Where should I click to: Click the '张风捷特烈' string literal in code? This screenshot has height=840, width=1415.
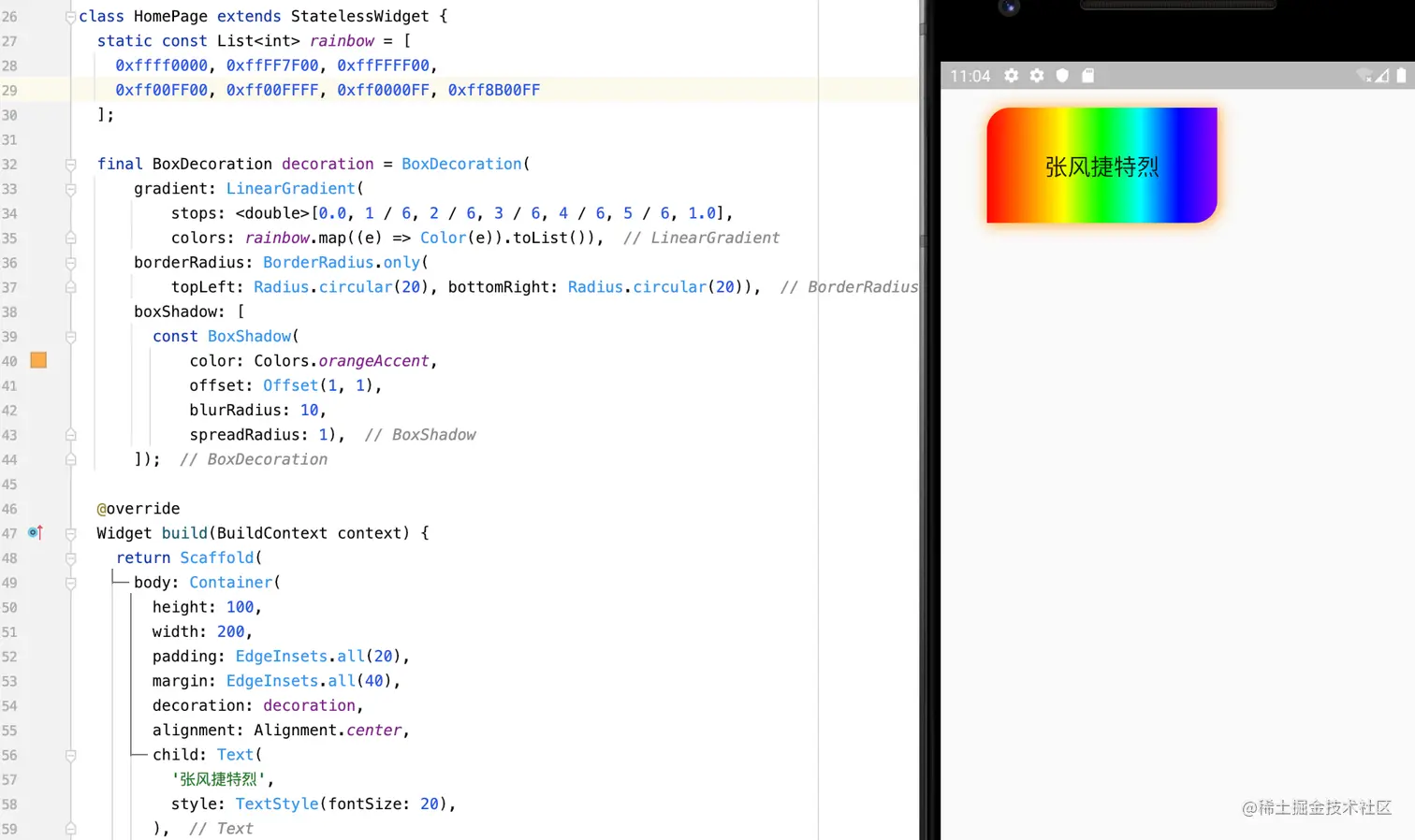pos(217,779)
